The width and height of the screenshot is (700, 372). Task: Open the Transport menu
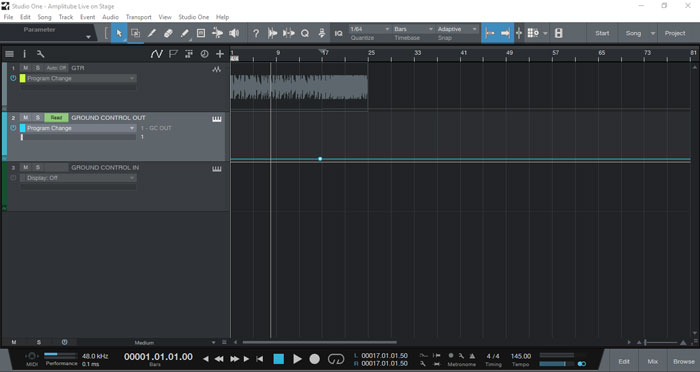(138, 17)
